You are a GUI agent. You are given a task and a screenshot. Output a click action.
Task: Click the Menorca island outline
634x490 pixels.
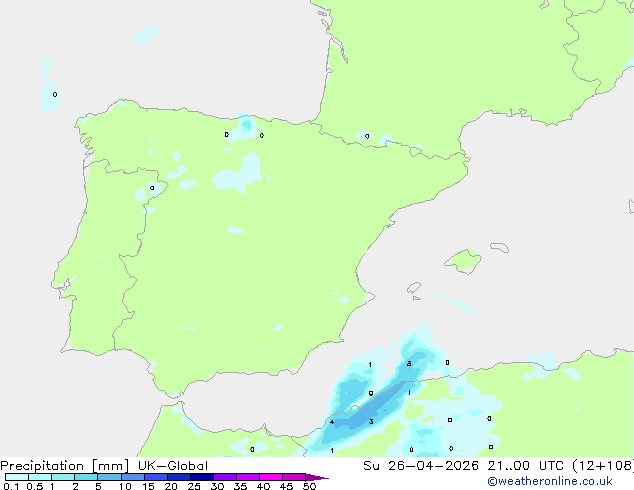[500, 247]
